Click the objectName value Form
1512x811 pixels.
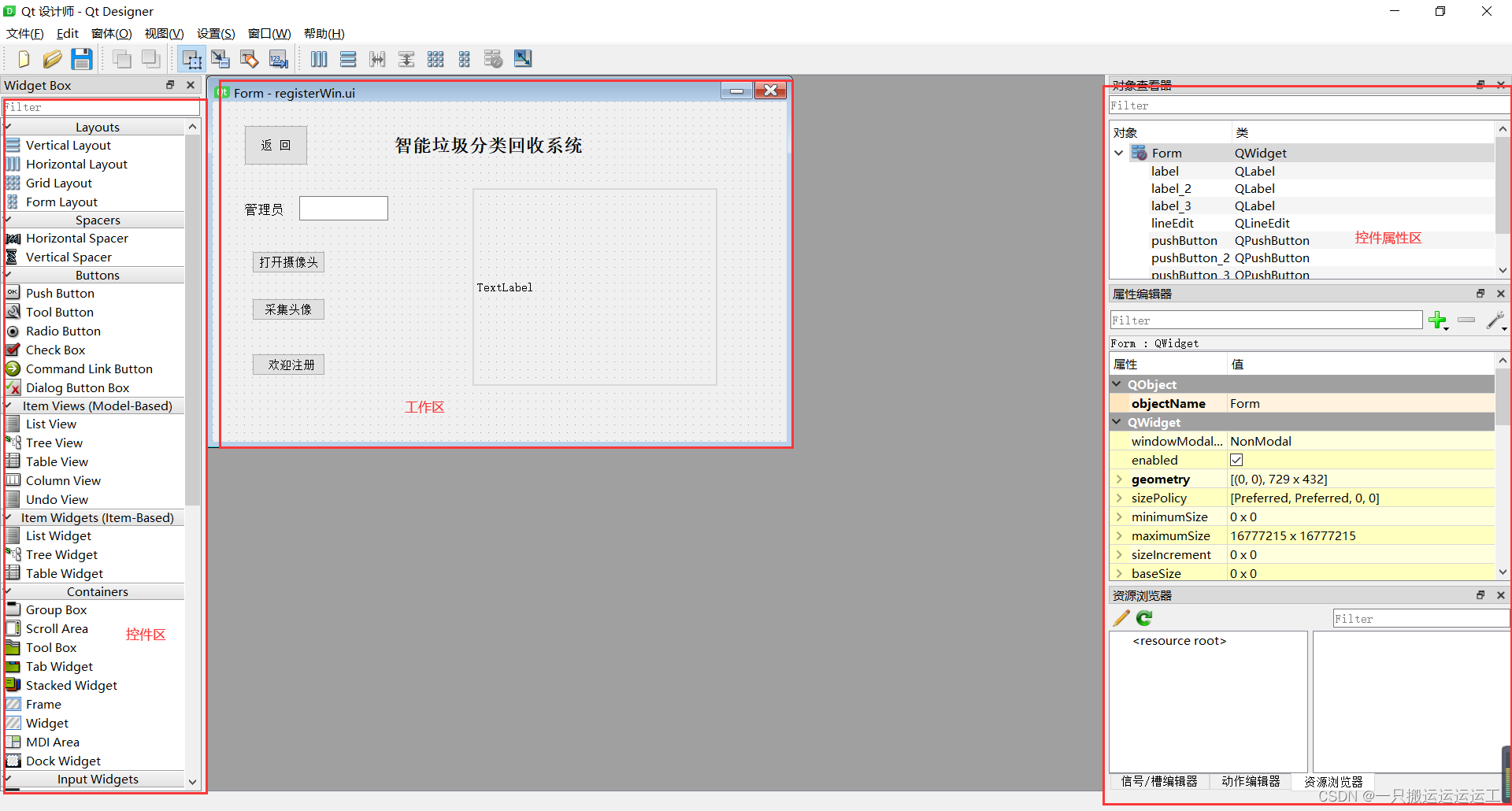pos(1244,403)
